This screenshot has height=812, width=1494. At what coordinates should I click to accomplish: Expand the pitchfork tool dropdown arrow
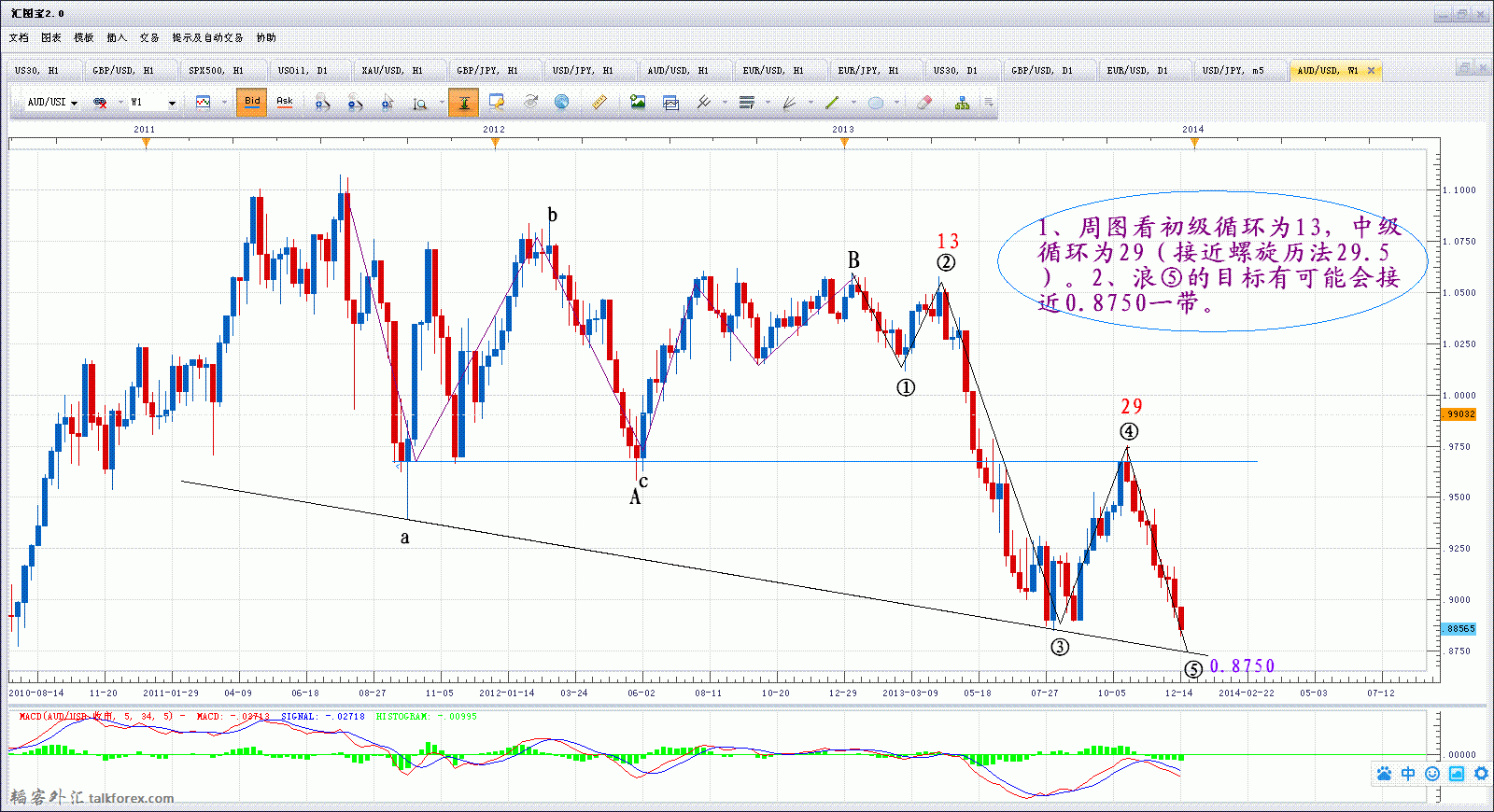[x=725, y=103]
